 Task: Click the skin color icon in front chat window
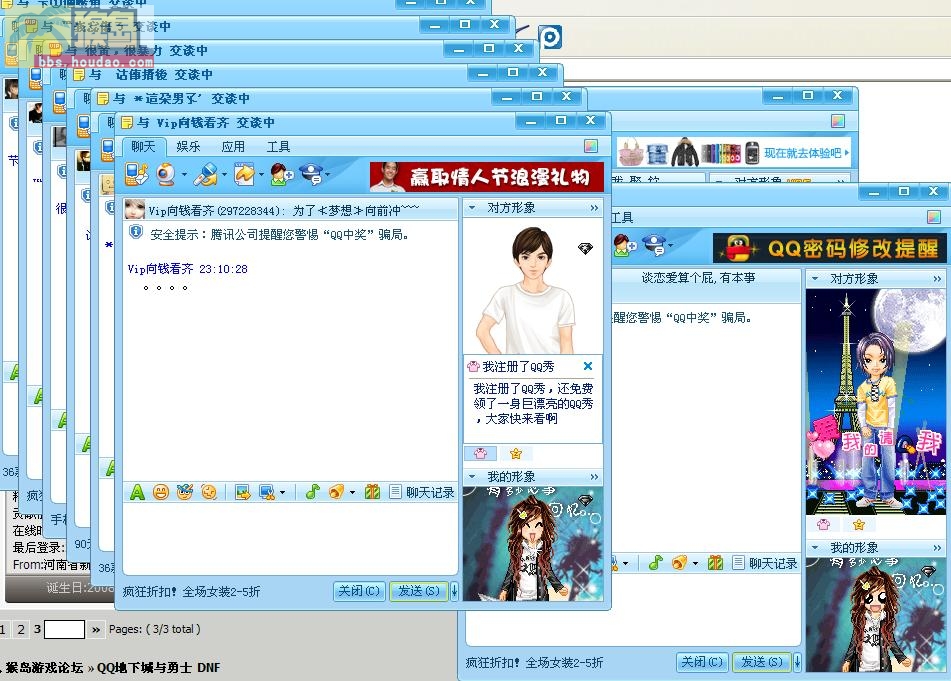[x=591, y=146]
